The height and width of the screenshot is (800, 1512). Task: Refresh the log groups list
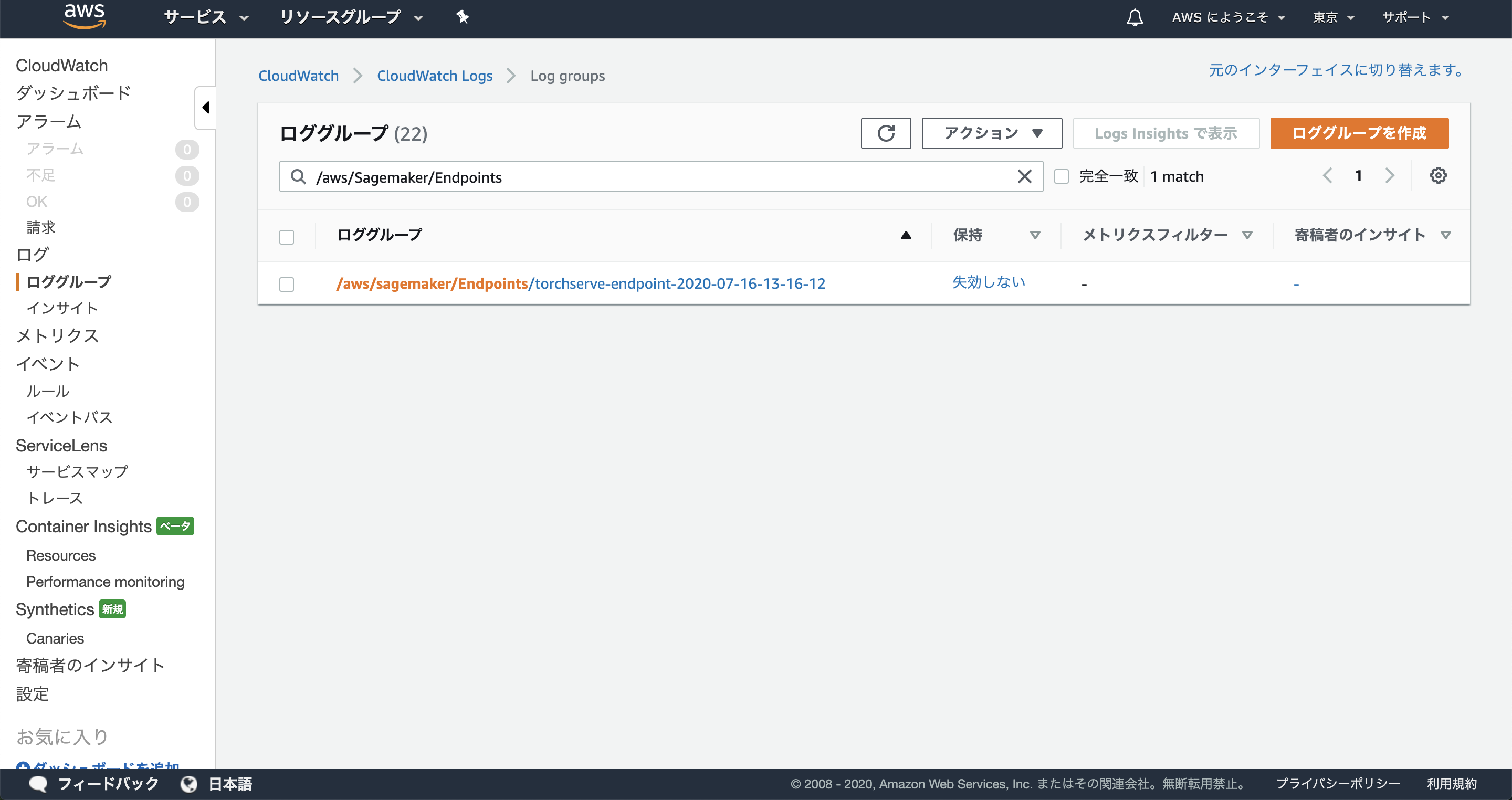pyautogui.click(x=886, y=133)
